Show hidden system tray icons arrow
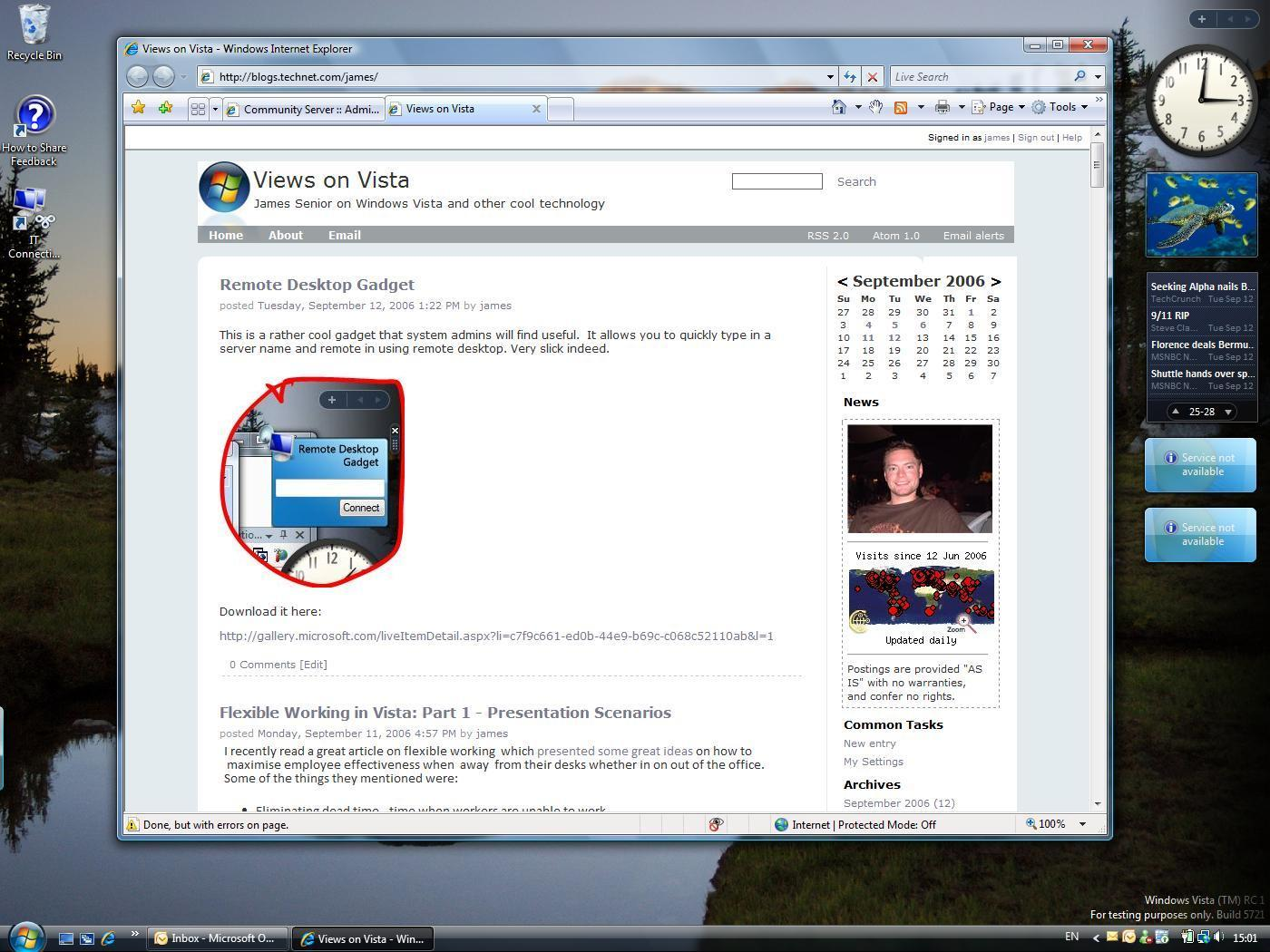The width and height of the screenshot is (1270, 952). [1096, 937]
